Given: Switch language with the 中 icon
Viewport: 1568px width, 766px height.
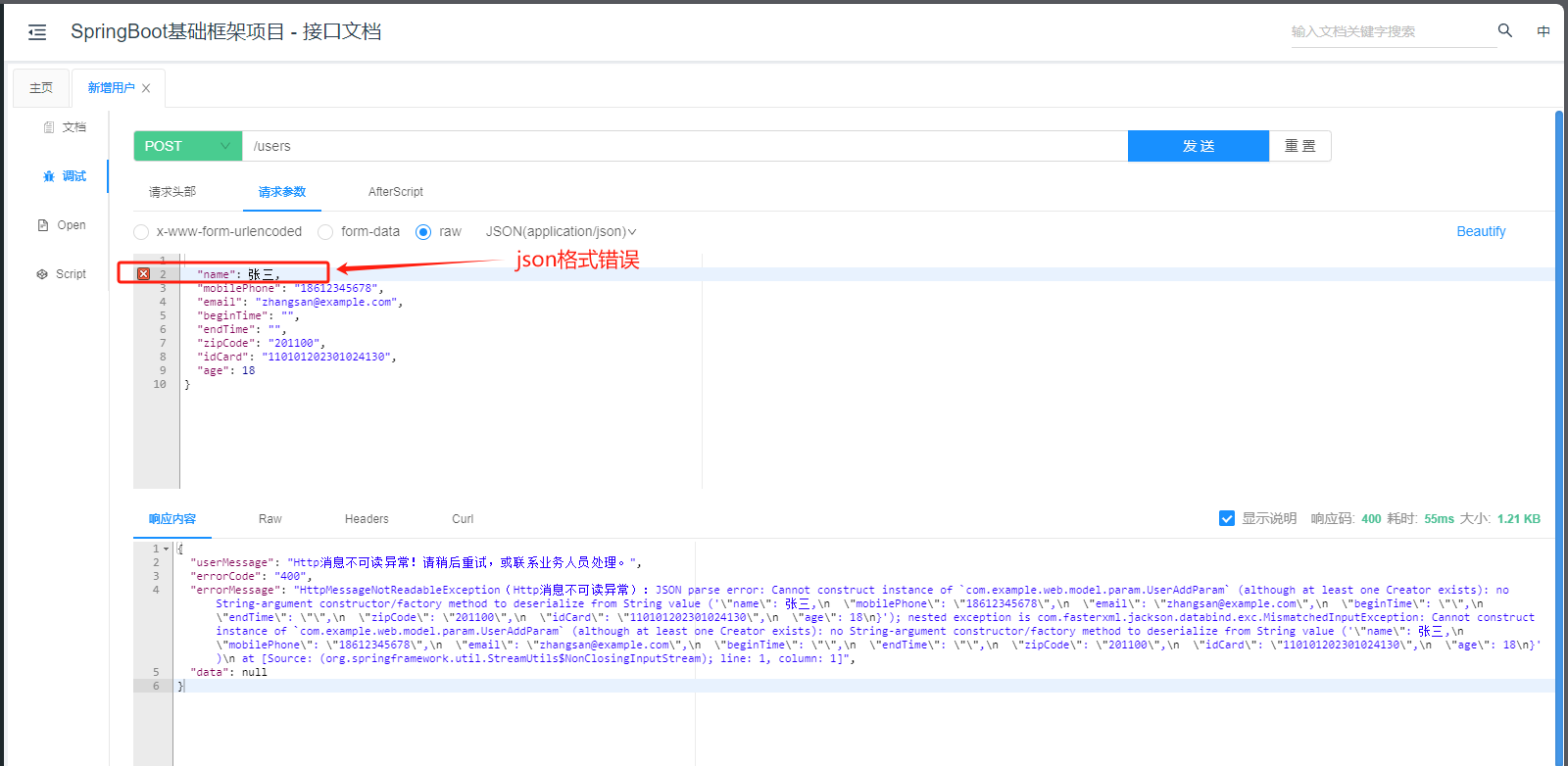Looking at the screenshot, I should (1543, 31).
